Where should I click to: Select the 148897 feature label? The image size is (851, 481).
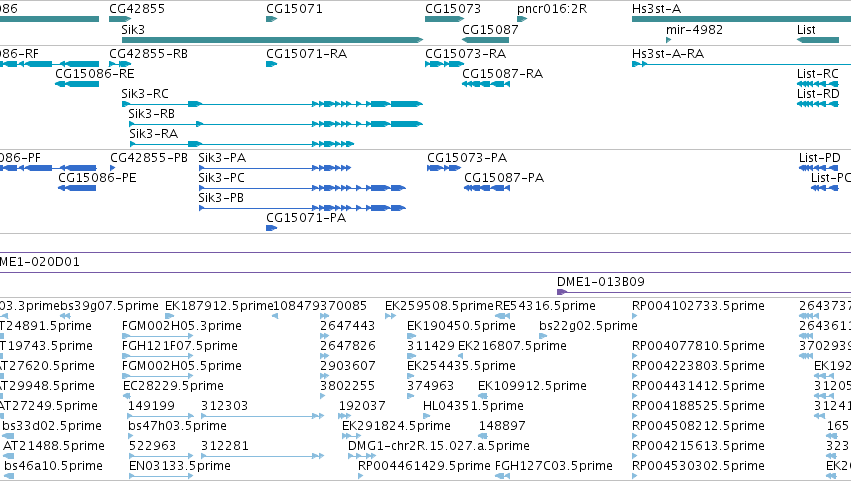pos(502,426)
